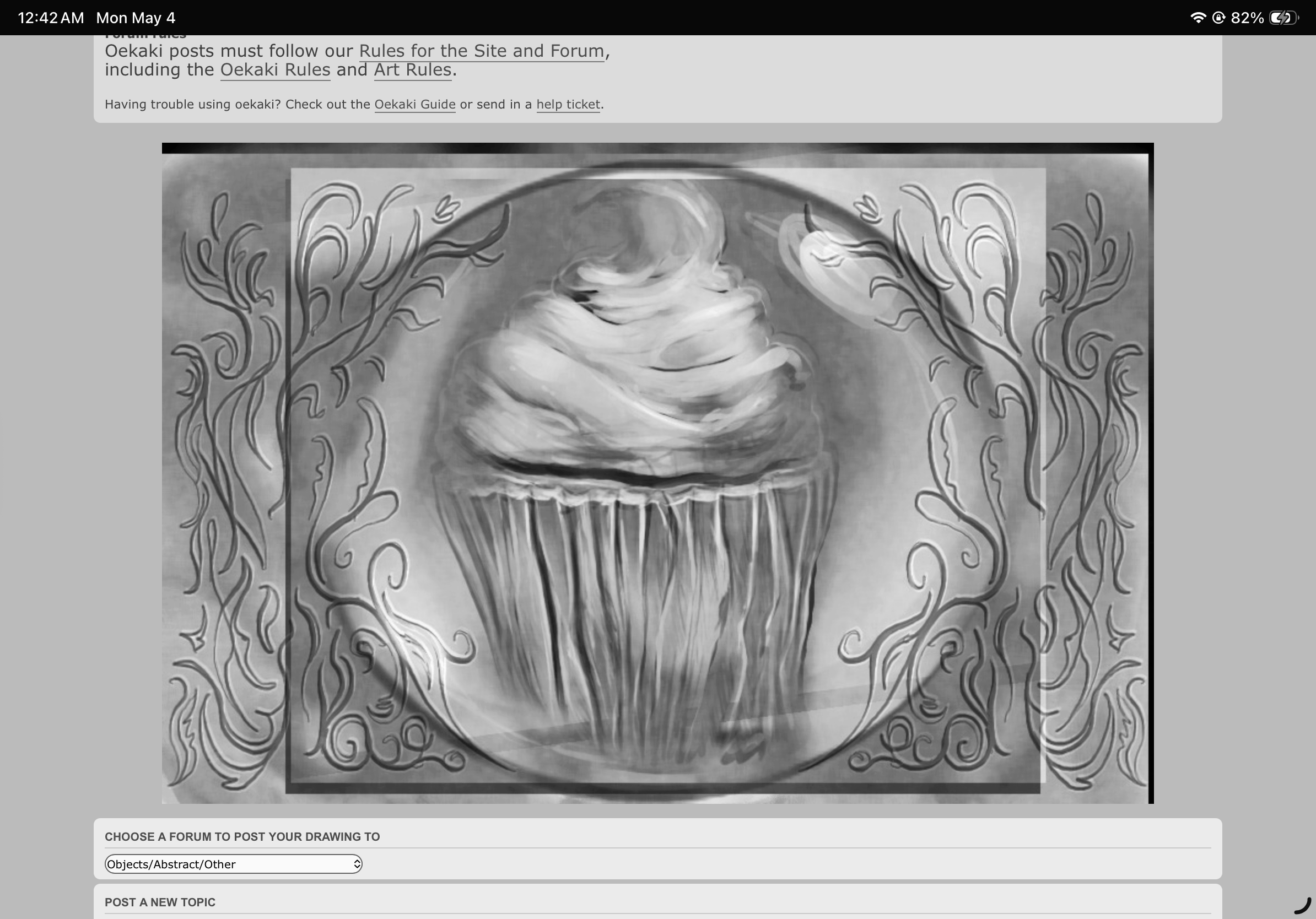Viewport: 1316px width, 919px height.
Task: Tap the orientation lock status icon
Action: pos(1218,18)
